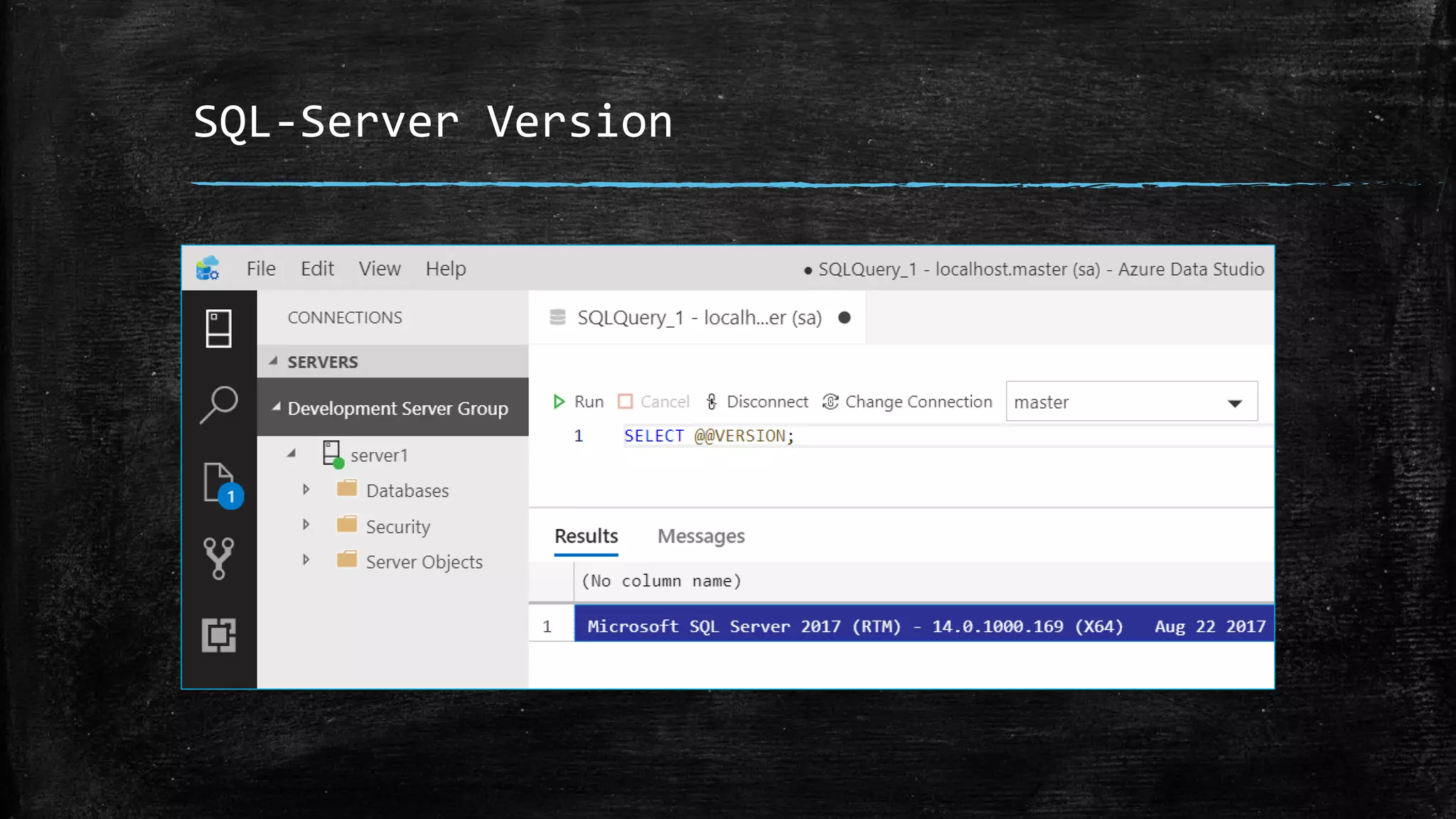Viewport: 1456px width, 819px height.
Task: Click the SELECT @@VERSION query line
Action: point(709,436)
